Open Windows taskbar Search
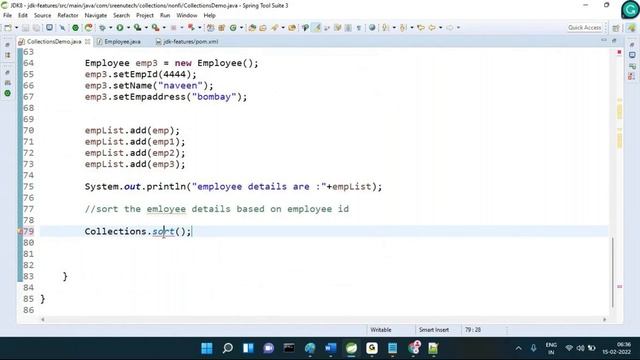 [x=228, y=348]
